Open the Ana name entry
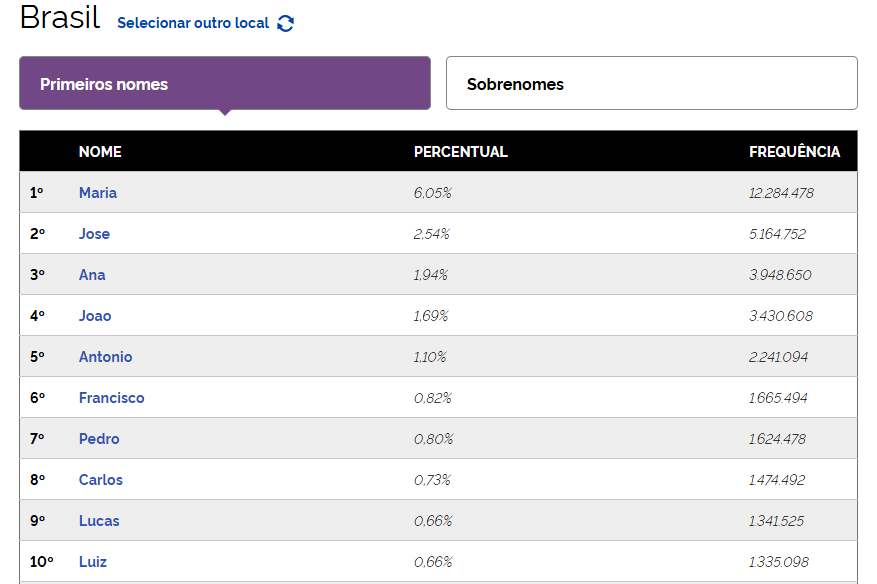 [92, 275]
